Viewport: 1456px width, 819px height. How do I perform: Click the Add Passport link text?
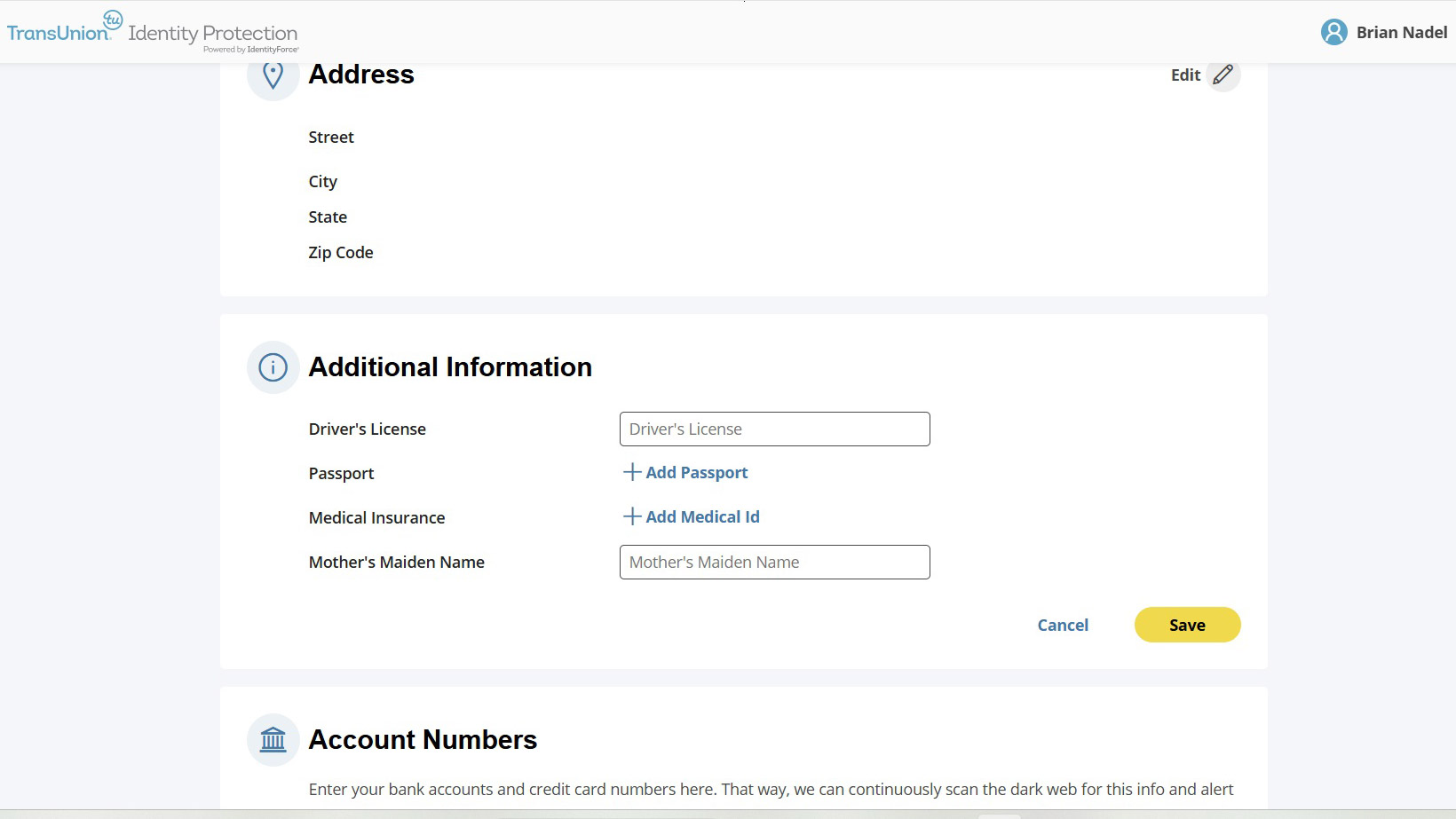[x=697, y=473]
